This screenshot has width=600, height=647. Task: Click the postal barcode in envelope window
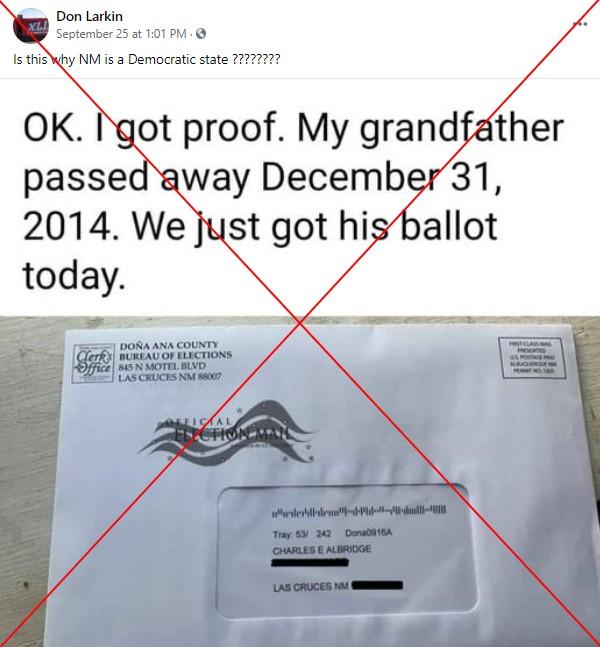pyautogui.click(x=359, y=512)
